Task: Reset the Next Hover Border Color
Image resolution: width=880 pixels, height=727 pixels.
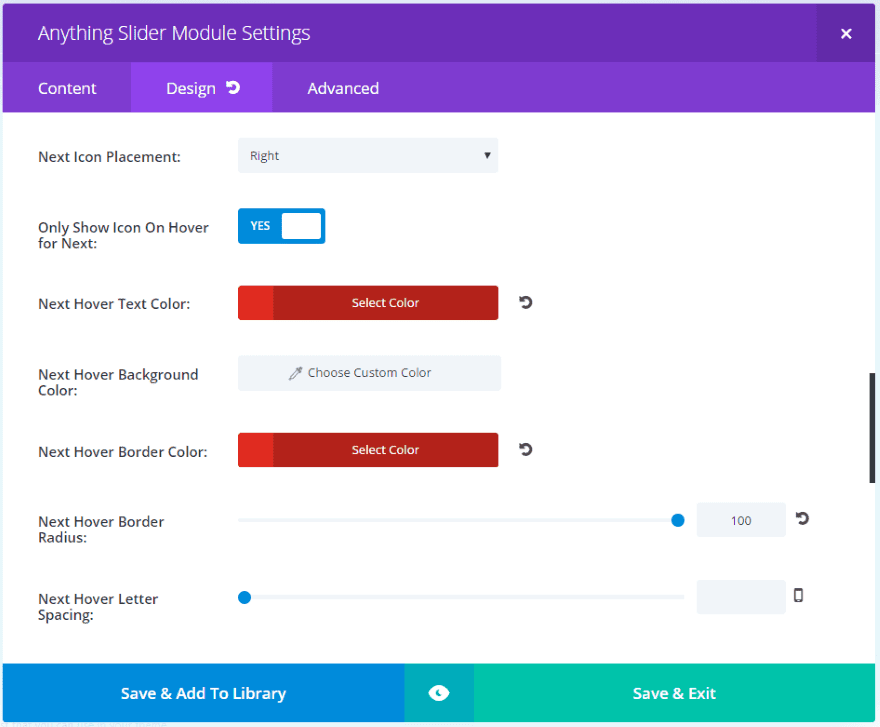Action: pos(526,449)
